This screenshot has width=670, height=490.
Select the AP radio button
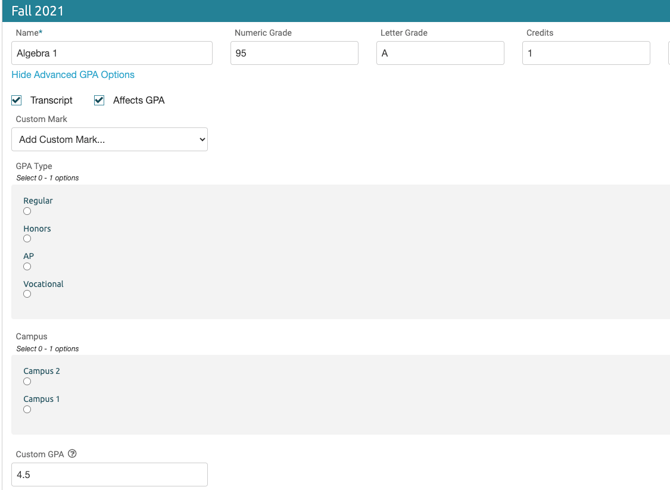[x=27, y=266]
